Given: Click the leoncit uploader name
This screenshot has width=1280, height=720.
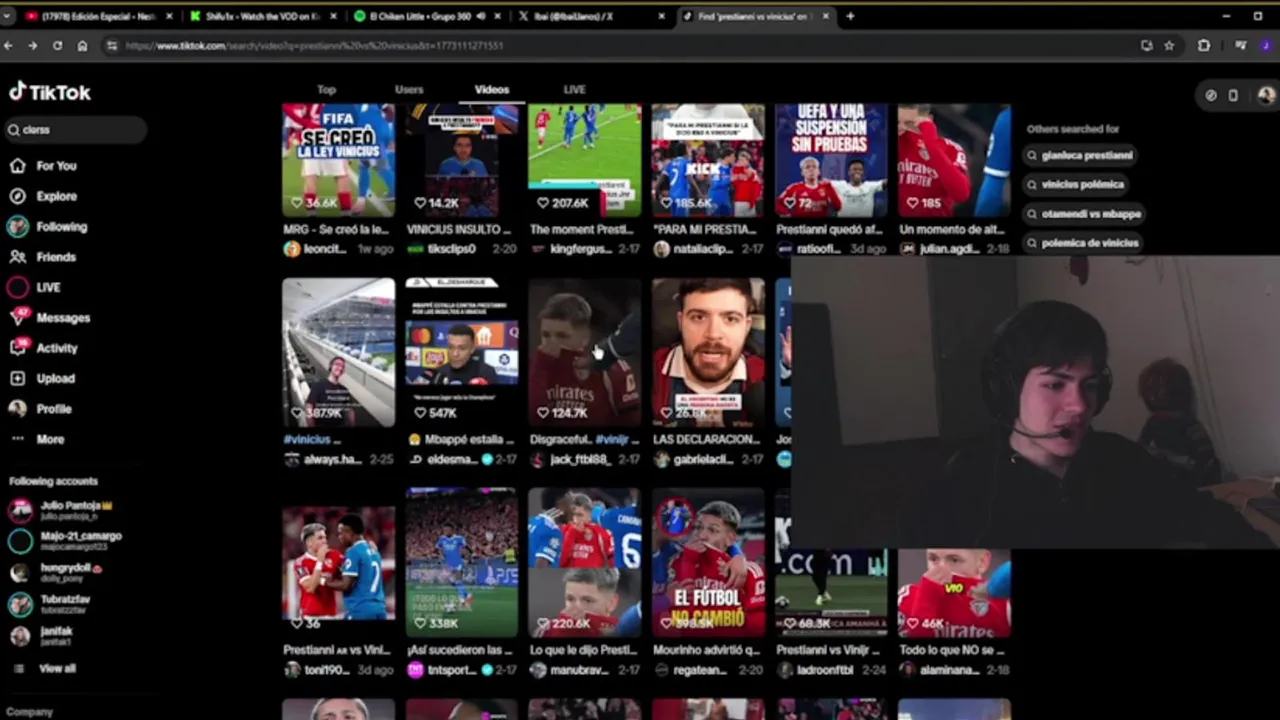Looking at the screenshot, I should 325,249.
